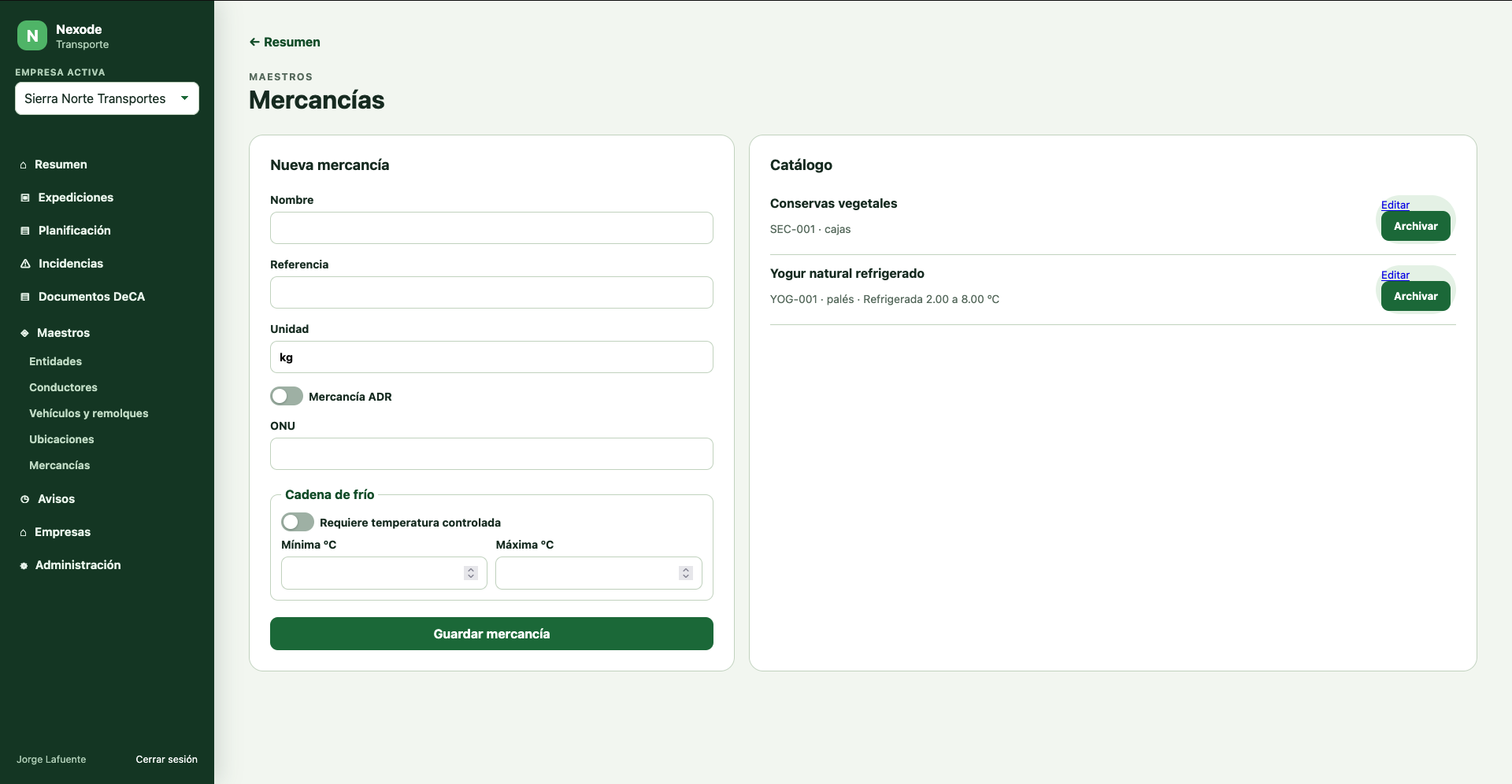Click the Empresas sidebar icon
1512x784 pixels.
(x=24, y=533)
